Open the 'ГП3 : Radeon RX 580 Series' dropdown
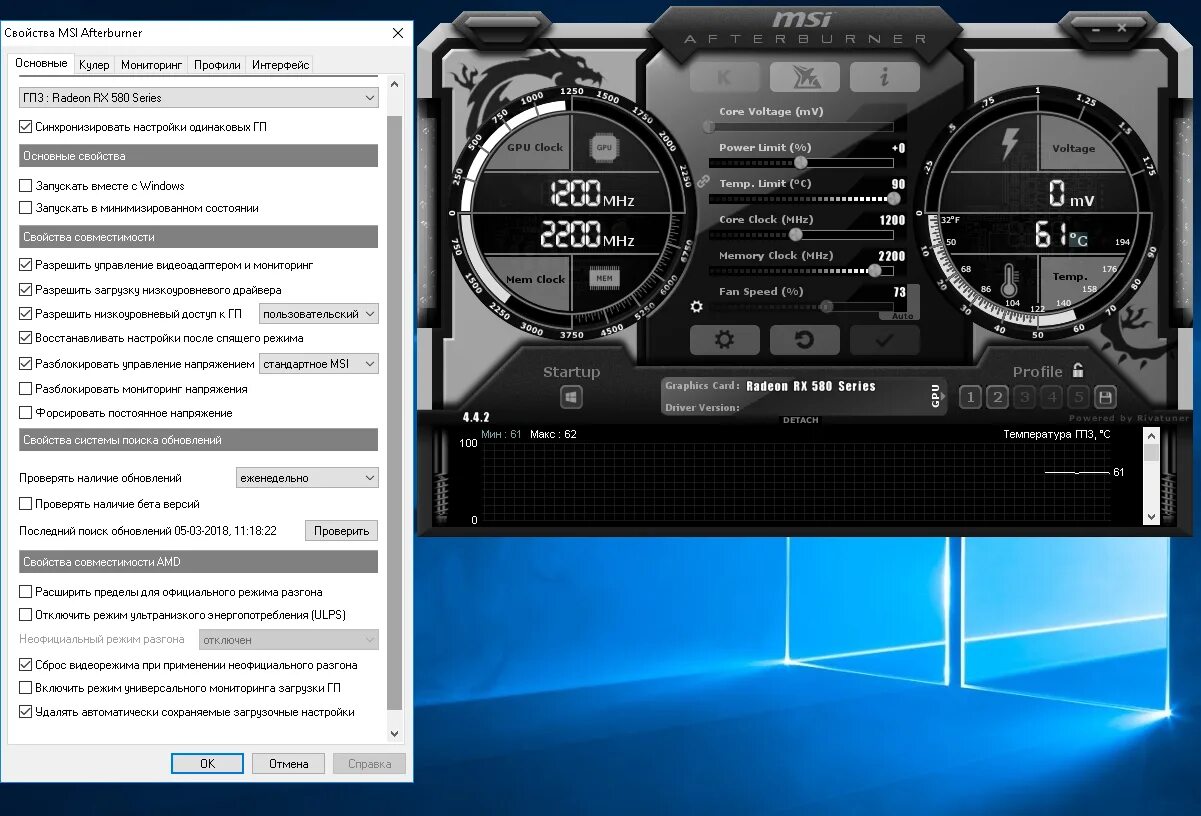The width and height of the screenshot is (1201, 816). pos(199,98)
